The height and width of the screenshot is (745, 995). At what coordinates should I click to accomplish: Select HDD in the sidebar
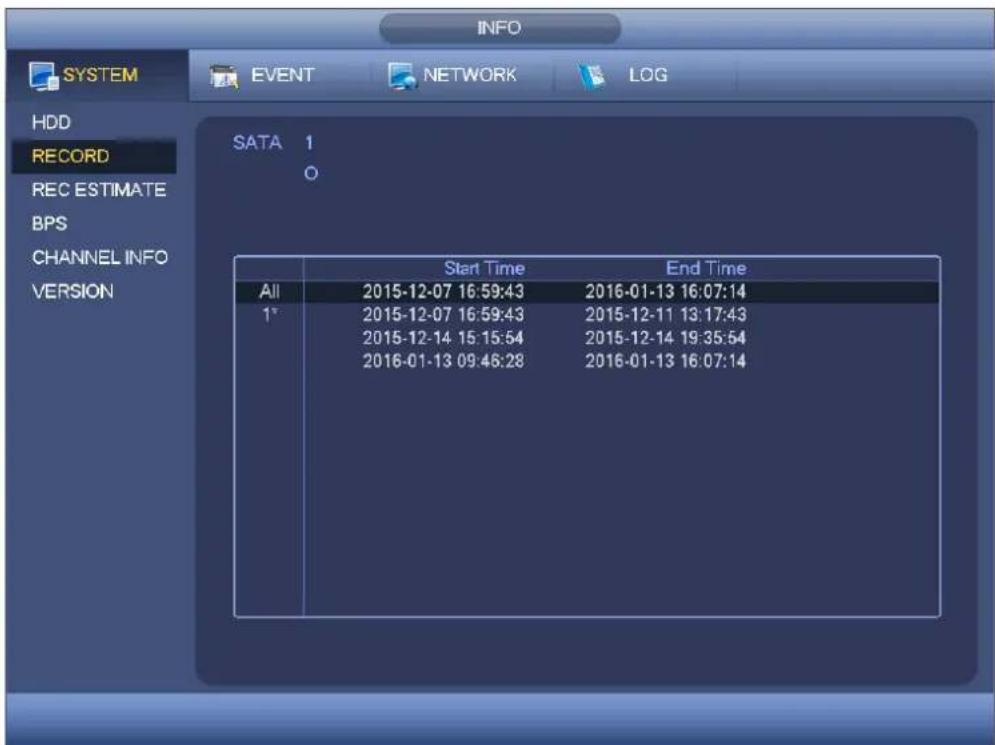[51, 122]
